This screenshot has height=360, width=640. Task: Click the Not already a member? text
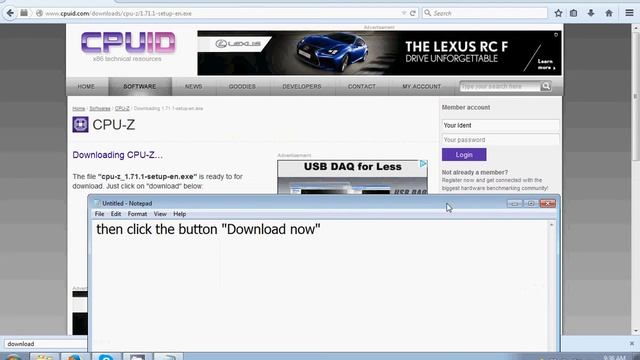(475, 172)
